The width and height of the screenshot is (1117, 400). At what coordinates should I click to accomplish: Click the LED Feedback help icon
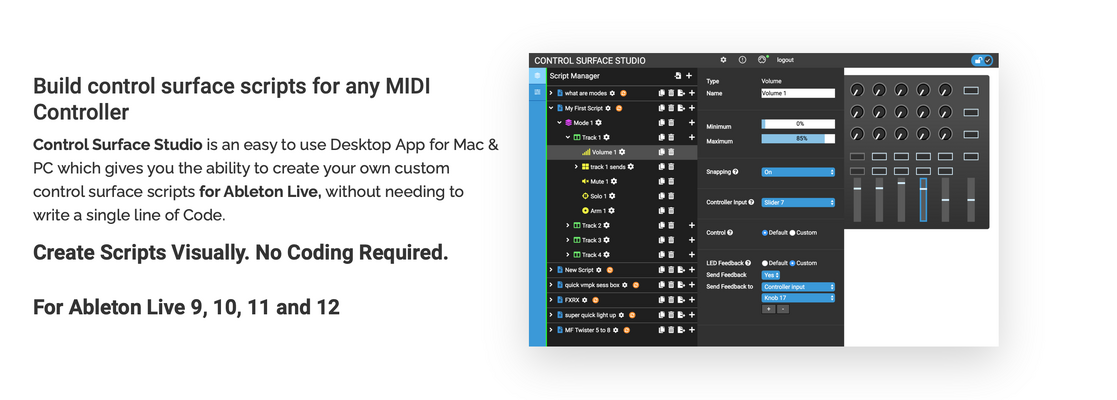tap(748, 263)
